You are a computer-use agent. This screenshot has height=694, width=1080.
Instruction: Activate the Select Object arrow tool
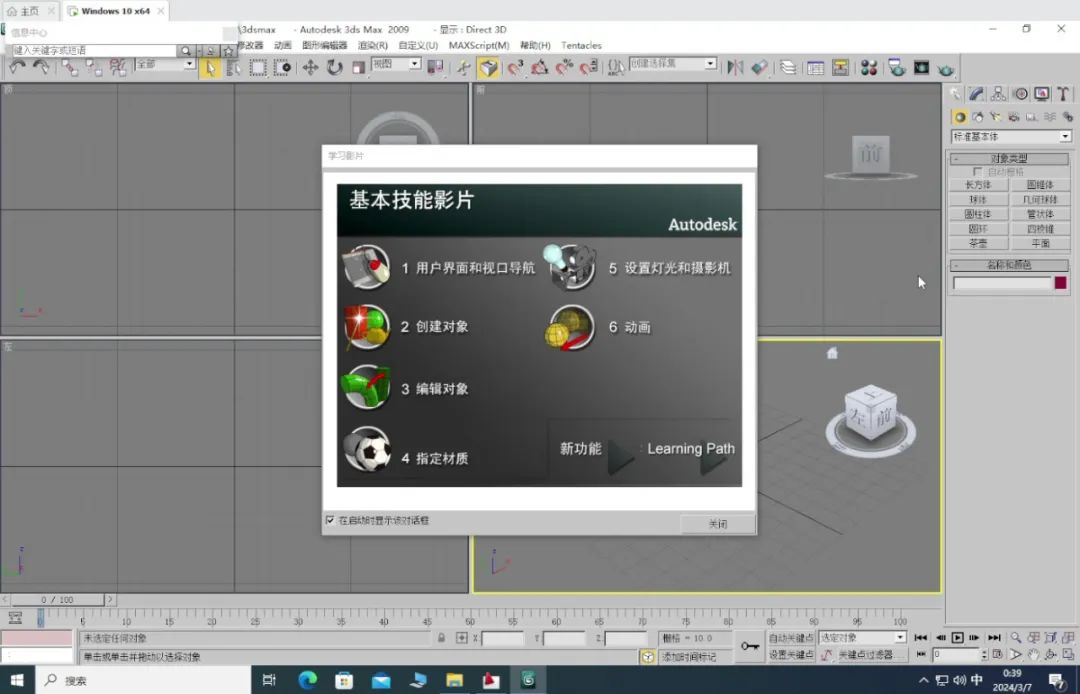210,67
